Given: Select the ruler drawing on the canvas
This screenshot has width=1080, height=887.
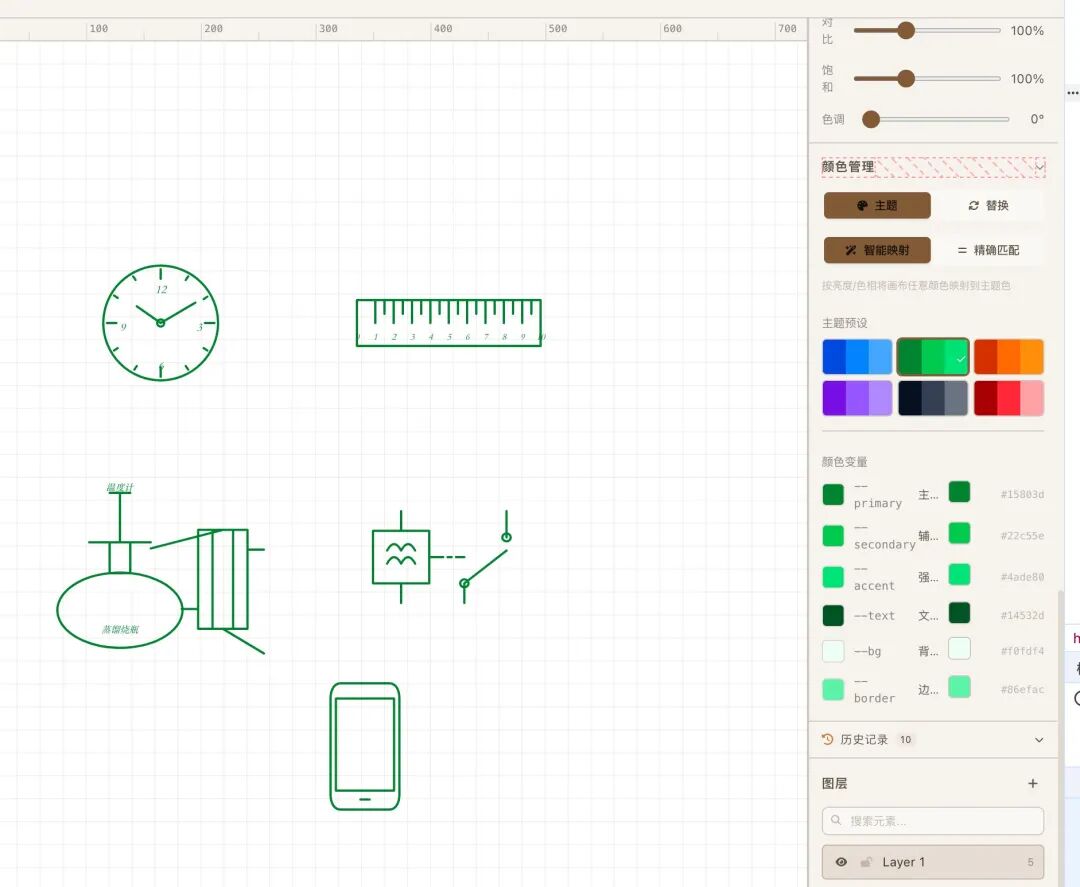Looking at the screenshot, I should 448,322.
